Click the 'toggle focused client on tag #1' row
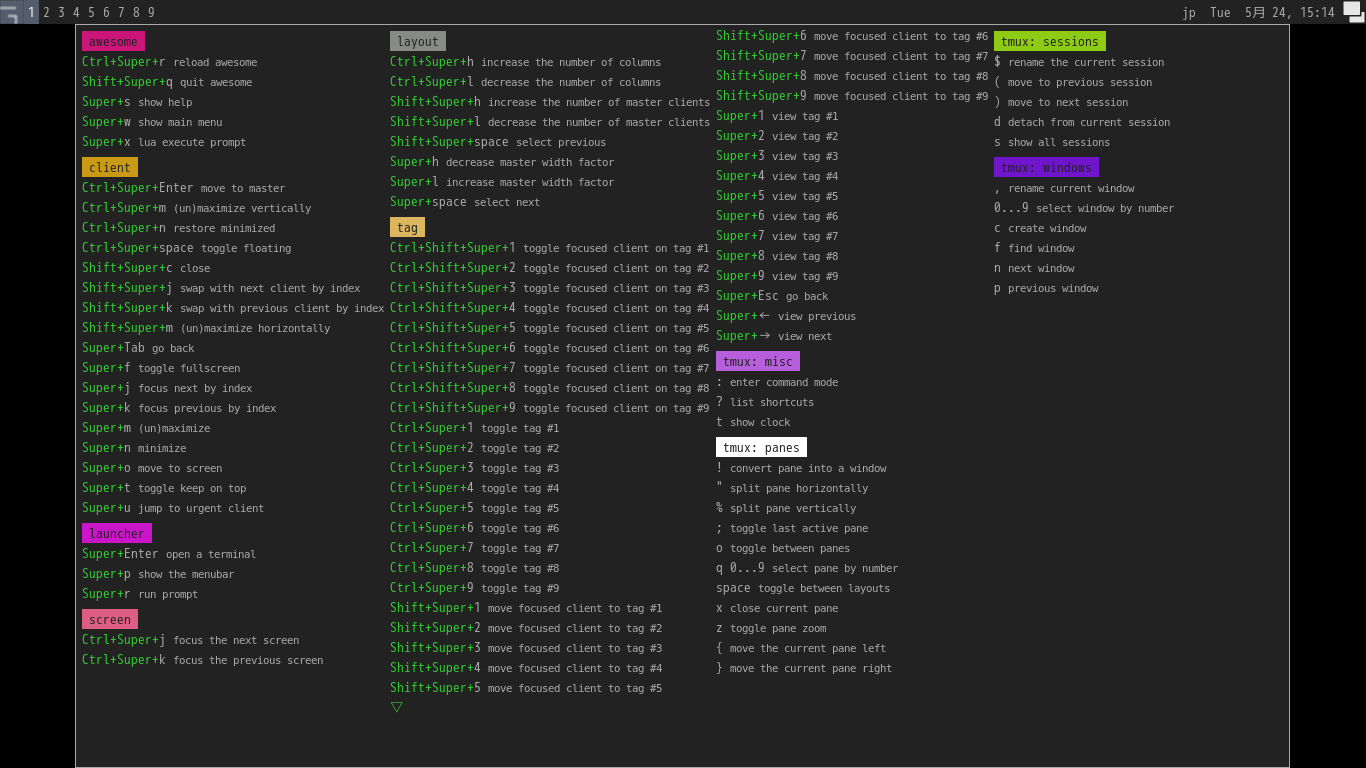The width and height of the screenshot is (1366, 768). [x=550, y=248]
